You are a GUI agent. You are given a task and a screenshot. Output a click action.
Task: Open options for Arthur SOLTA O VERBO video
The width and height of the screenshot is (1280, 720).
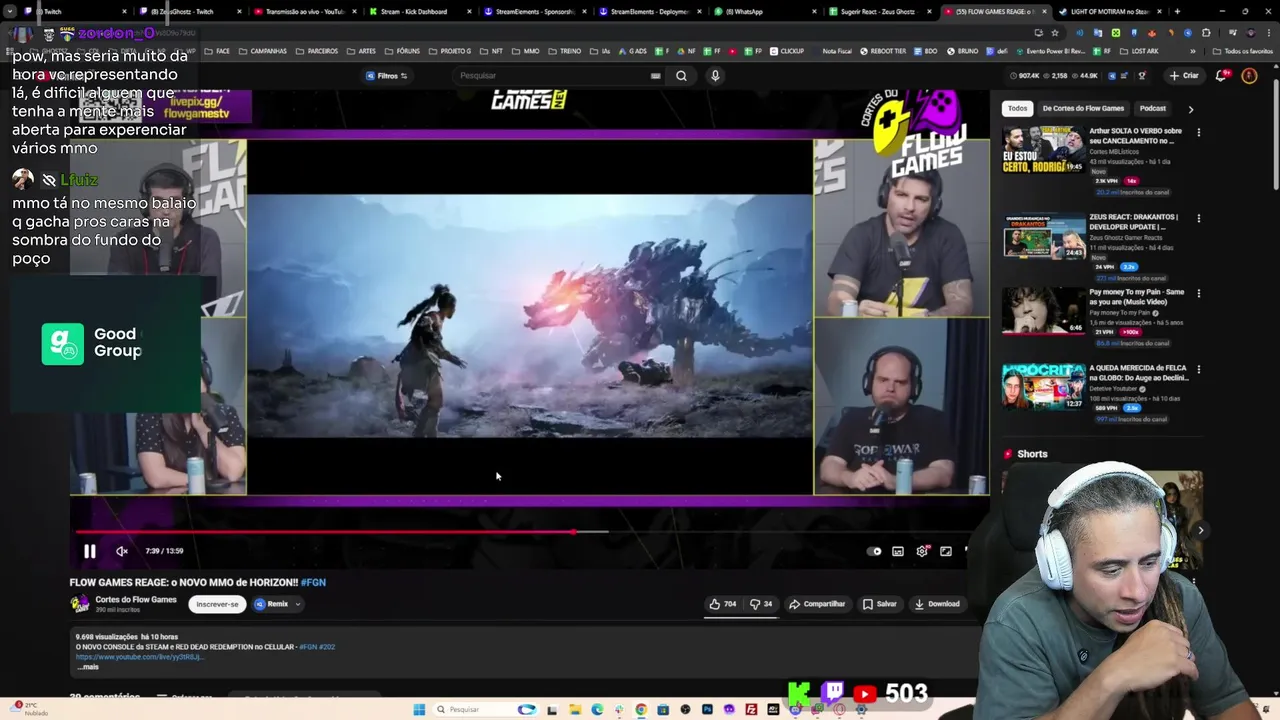1199,132
